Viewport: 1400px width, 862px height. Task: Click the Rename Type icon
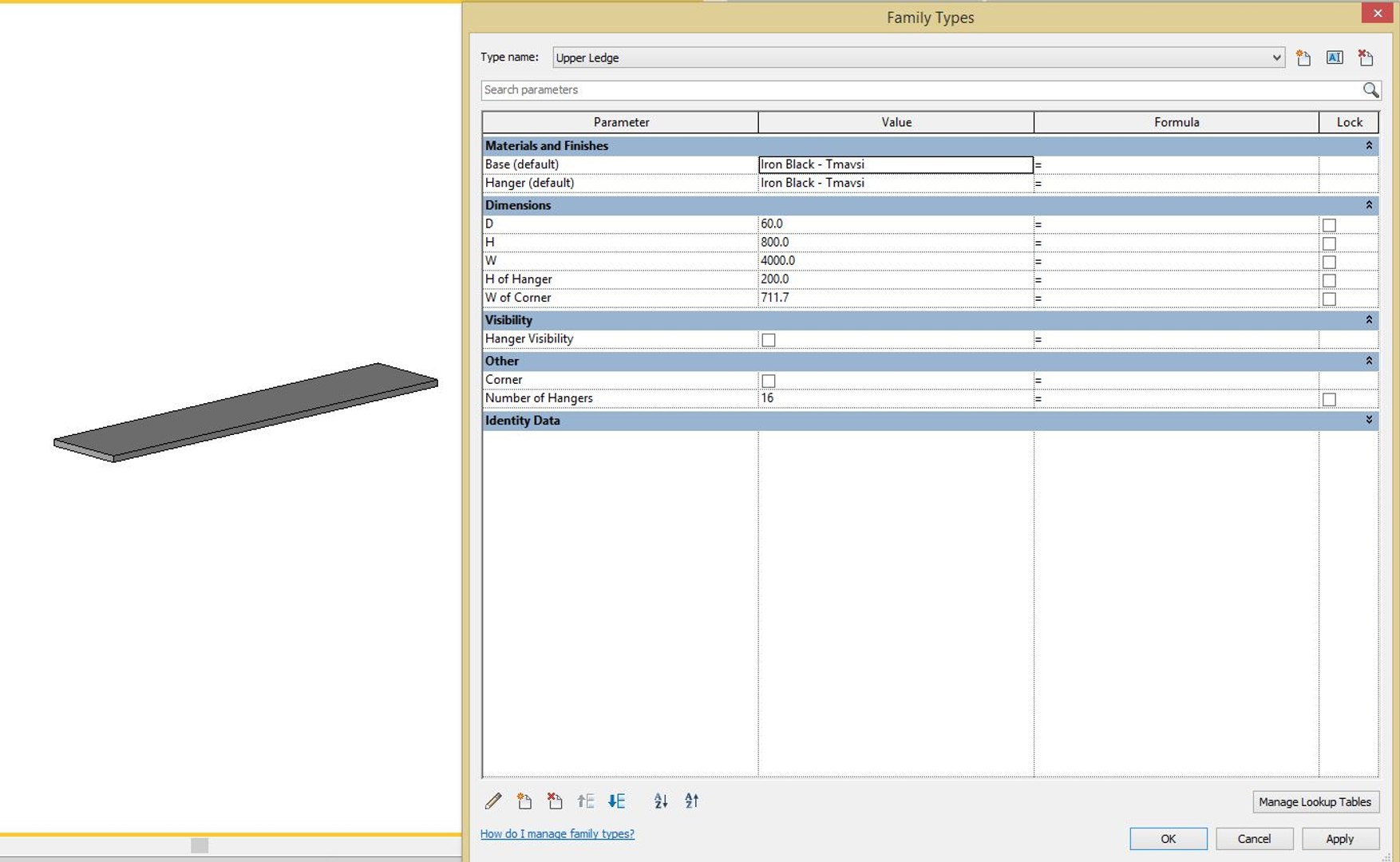1335,57
